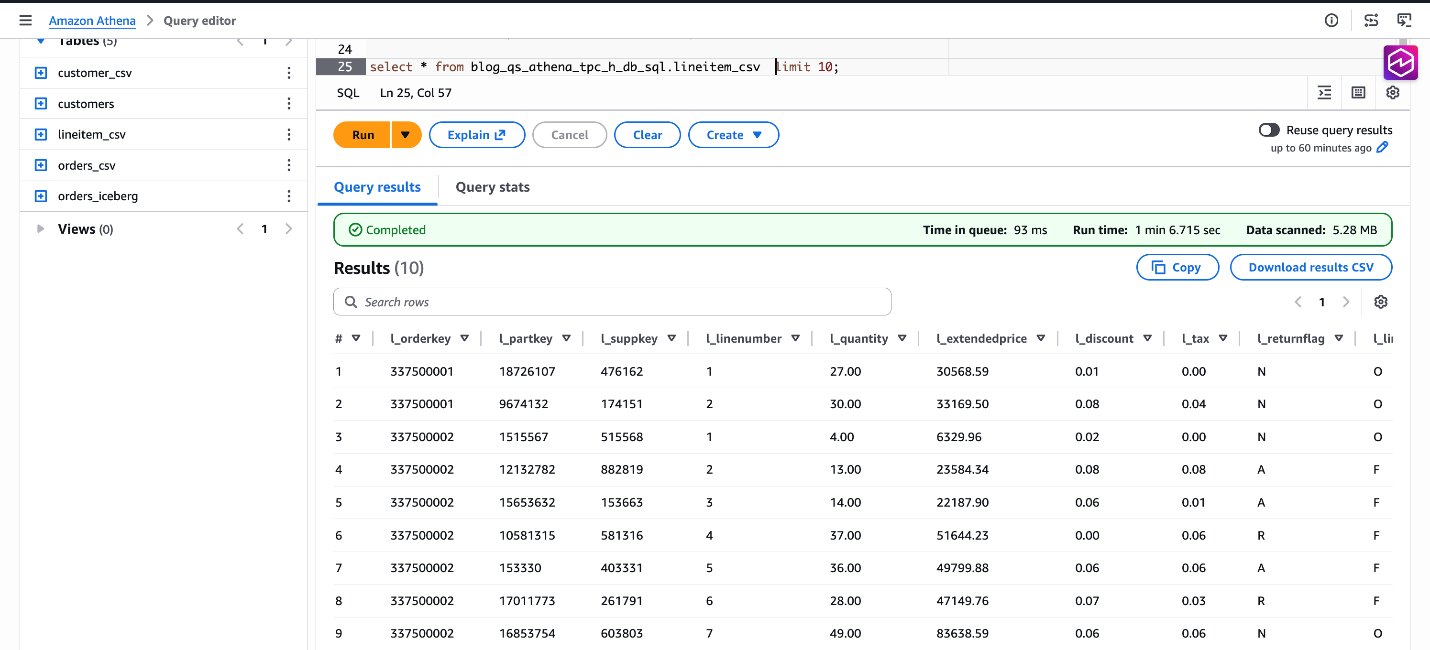Click the info icon in top bar
This screenshot has height=650, width=1430.
click(x=1331, y=20)
